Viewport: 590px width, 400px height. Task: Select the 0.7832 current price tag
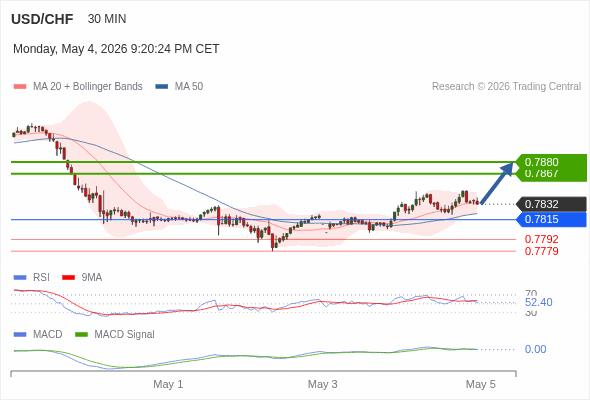pos(551,204)
